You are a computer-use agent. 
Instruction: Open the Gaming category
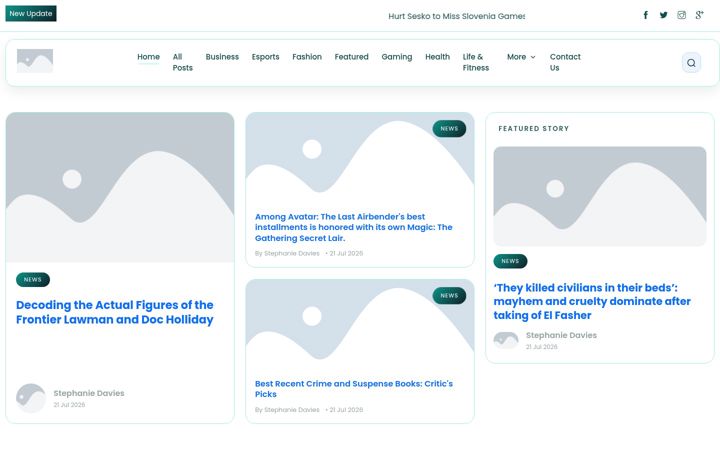point(397,57)
